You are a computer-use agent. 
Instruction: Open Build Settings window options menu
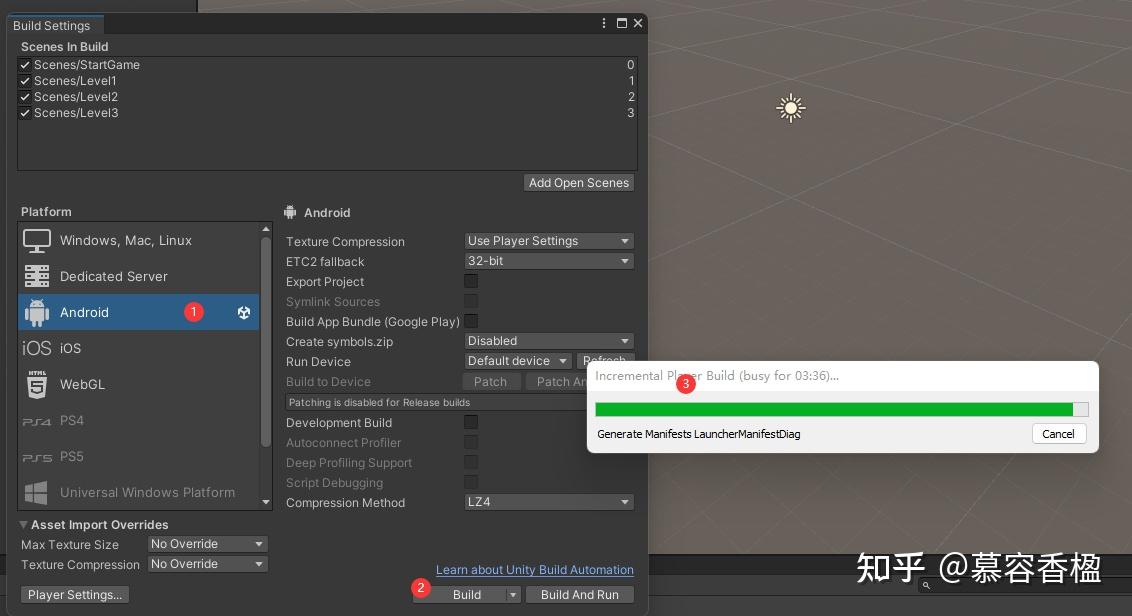(x=604, y=23)
